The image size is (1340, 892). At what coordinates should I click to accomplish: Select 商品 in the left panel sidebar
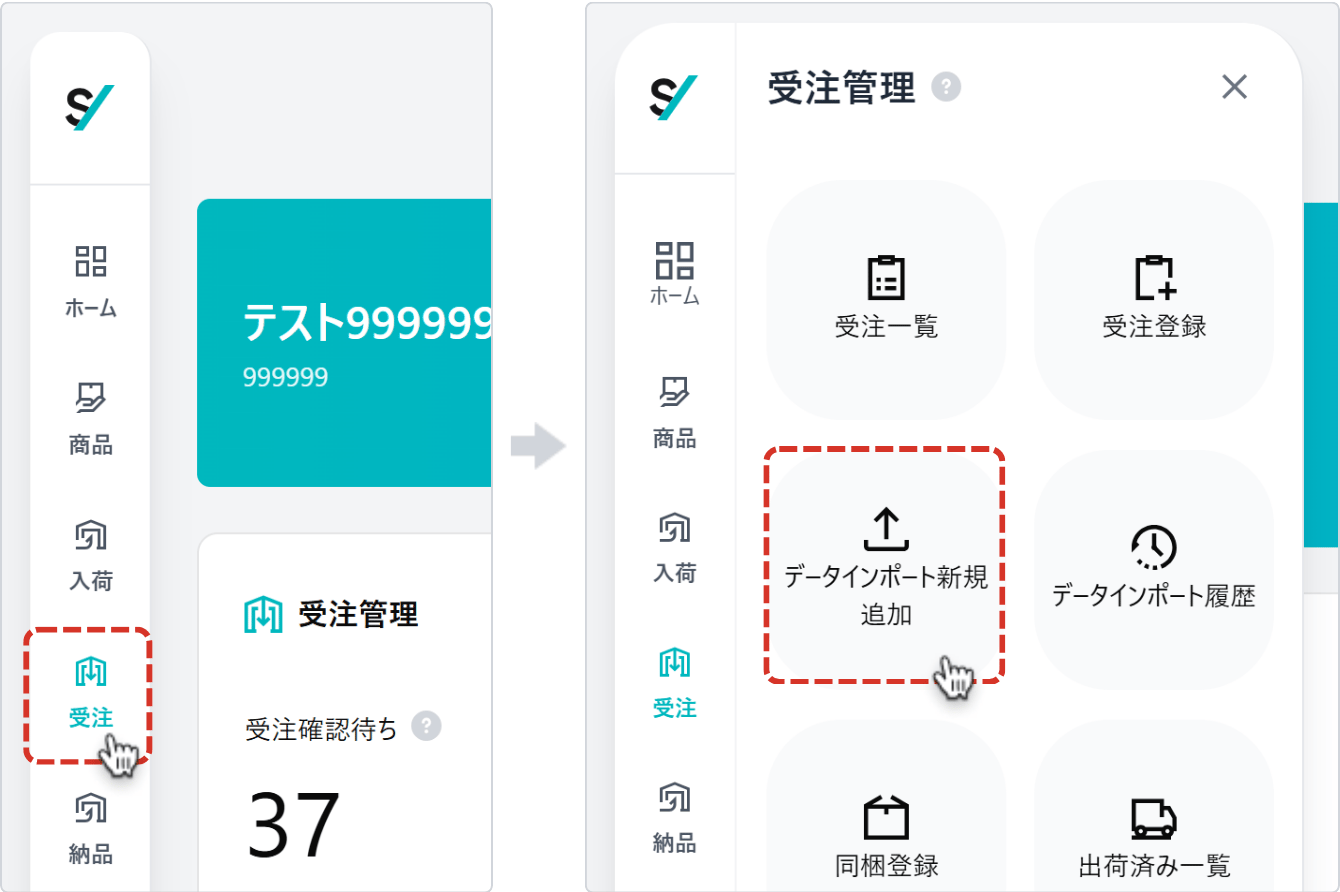pos(91,418)
